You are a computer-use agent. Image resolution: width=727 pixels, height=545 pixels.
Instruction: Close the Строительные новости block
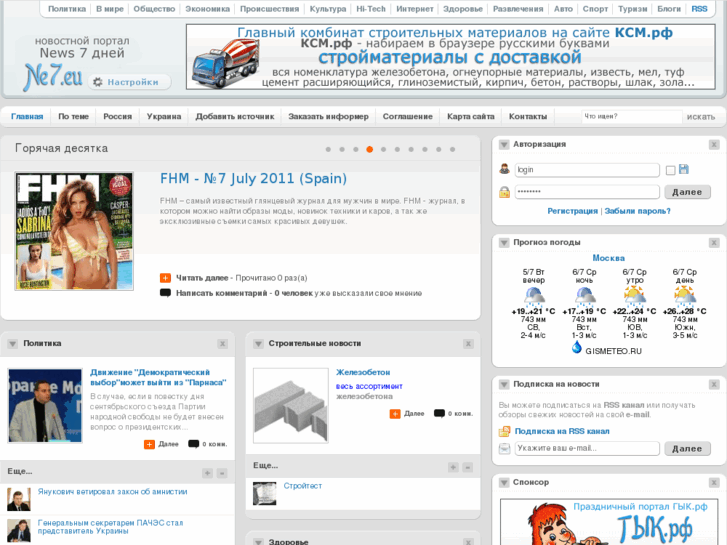pos(468,344)
